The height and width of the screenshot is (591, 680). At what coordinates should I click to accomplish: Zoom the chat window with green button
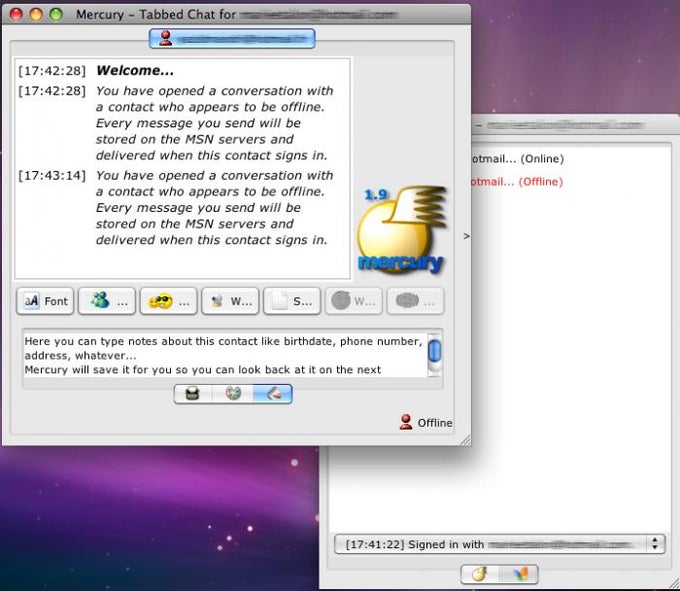(56, 14)
